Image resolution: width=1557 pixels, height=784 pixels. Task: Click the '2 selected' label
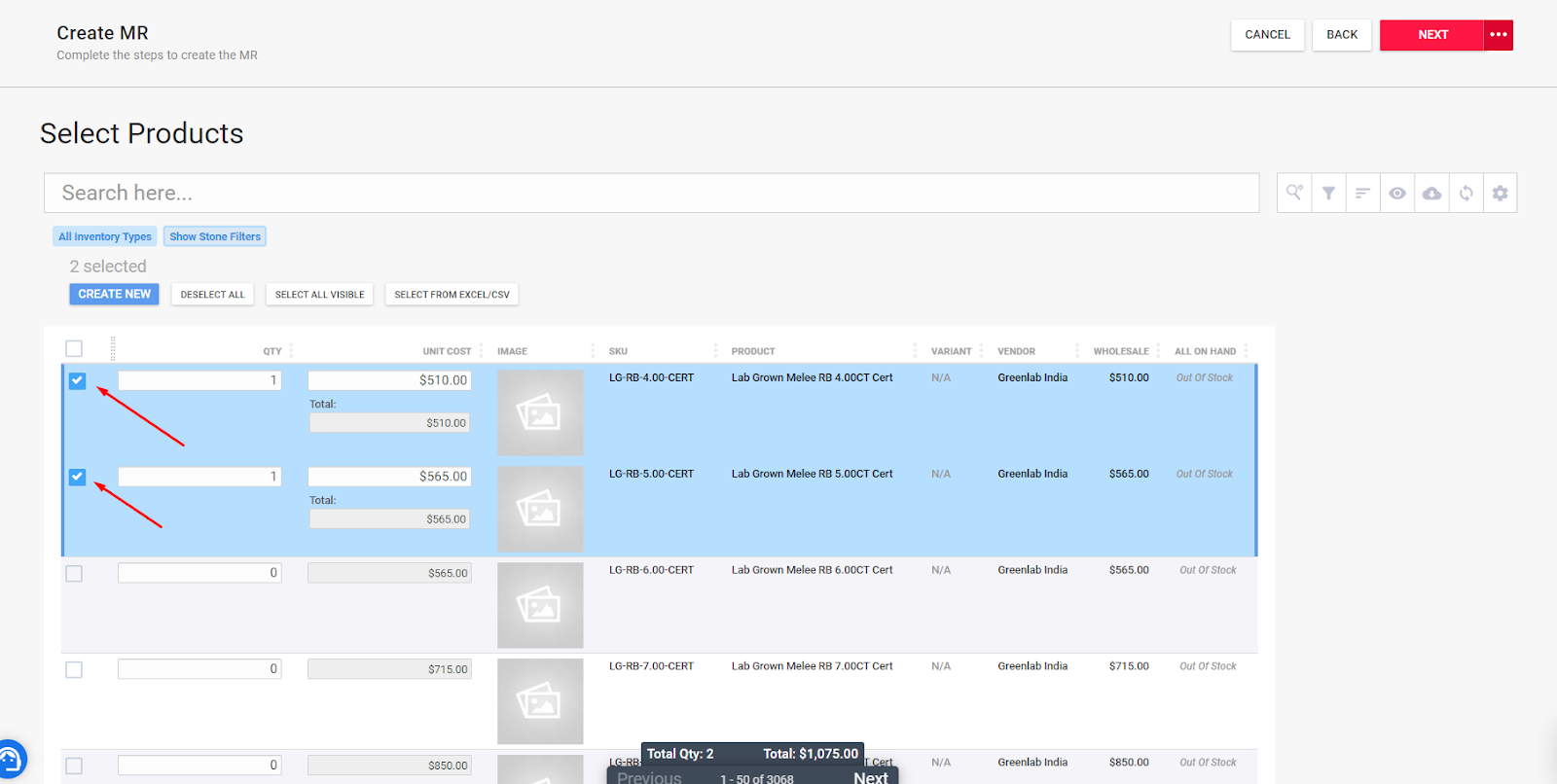pos(108,267)
